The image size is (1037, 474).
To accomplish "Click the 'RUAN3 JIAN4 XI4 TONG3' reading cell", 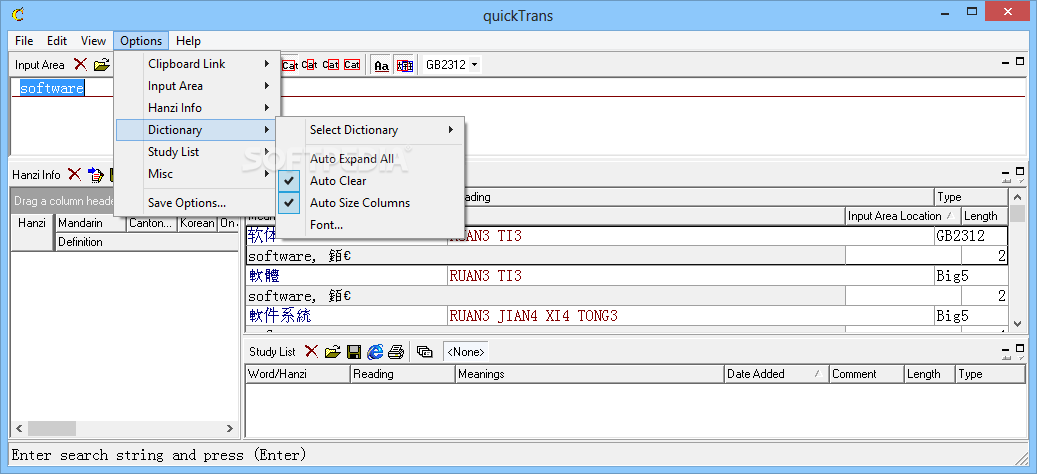I will pyautogui.click(x=691, y=316).
